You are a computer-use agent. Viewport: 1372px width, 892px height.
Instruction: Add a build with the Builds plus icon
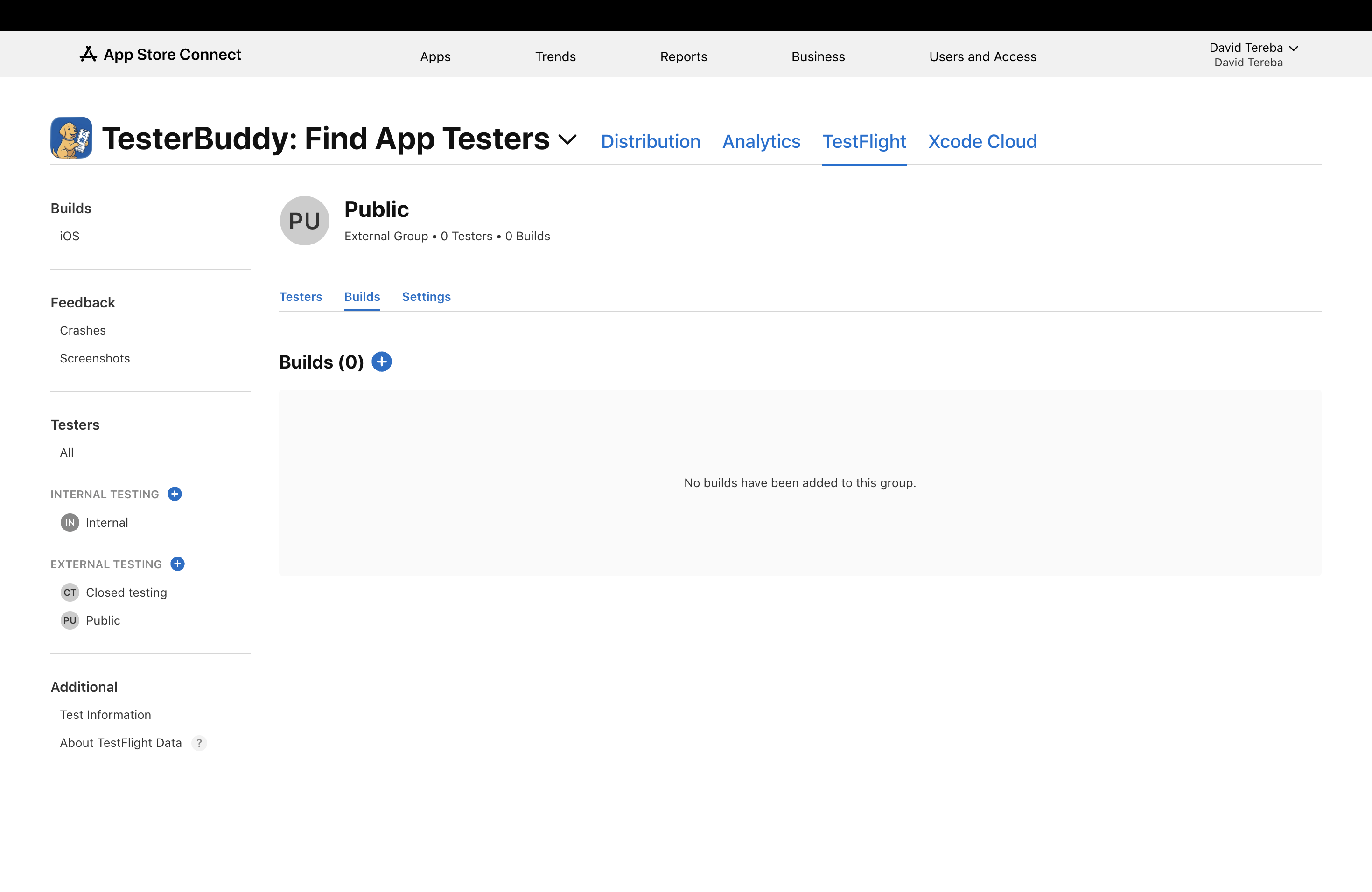382,362
